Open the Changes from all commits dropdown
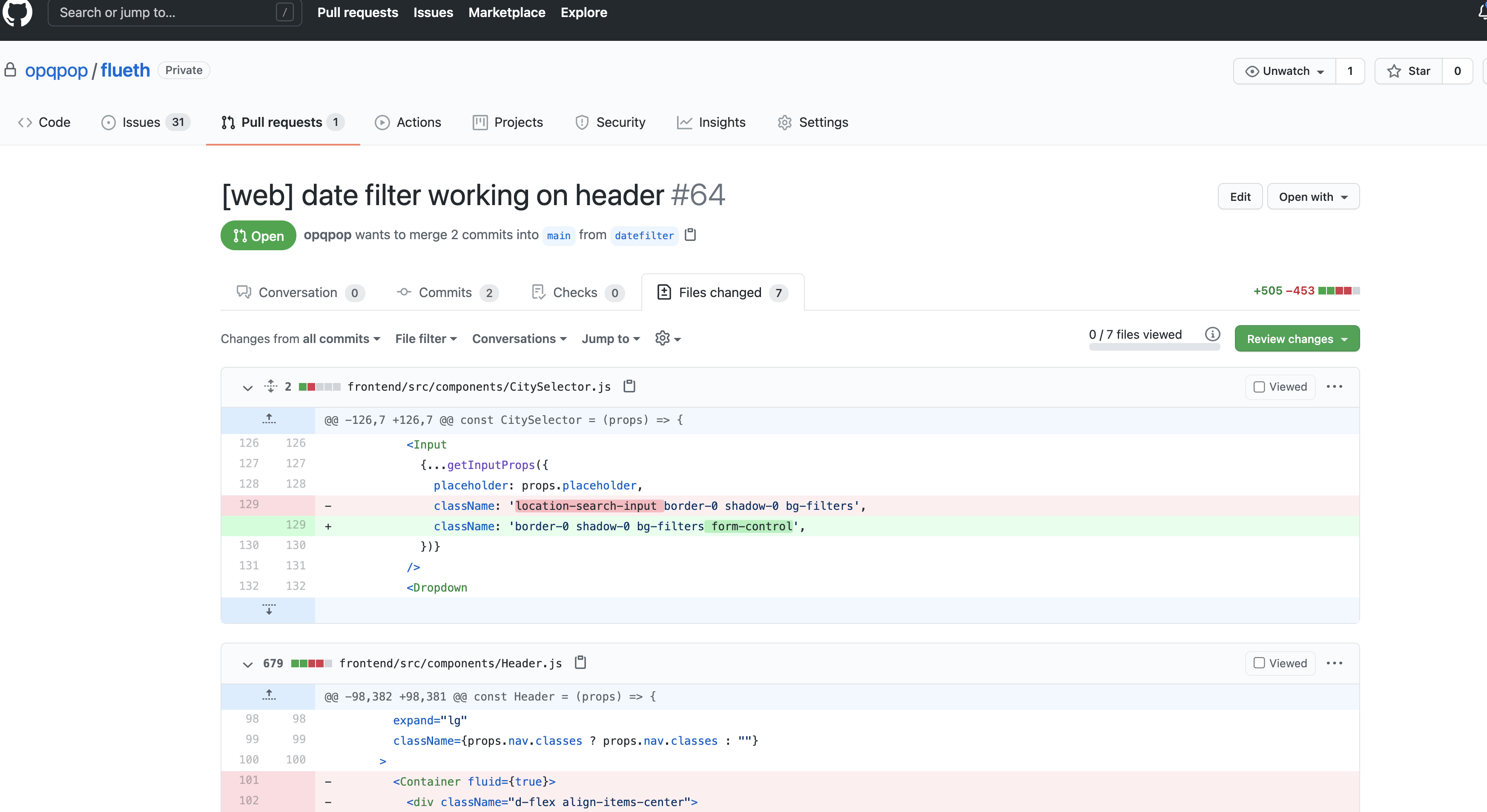This screenshot has height=812, width=1487. 300,338
